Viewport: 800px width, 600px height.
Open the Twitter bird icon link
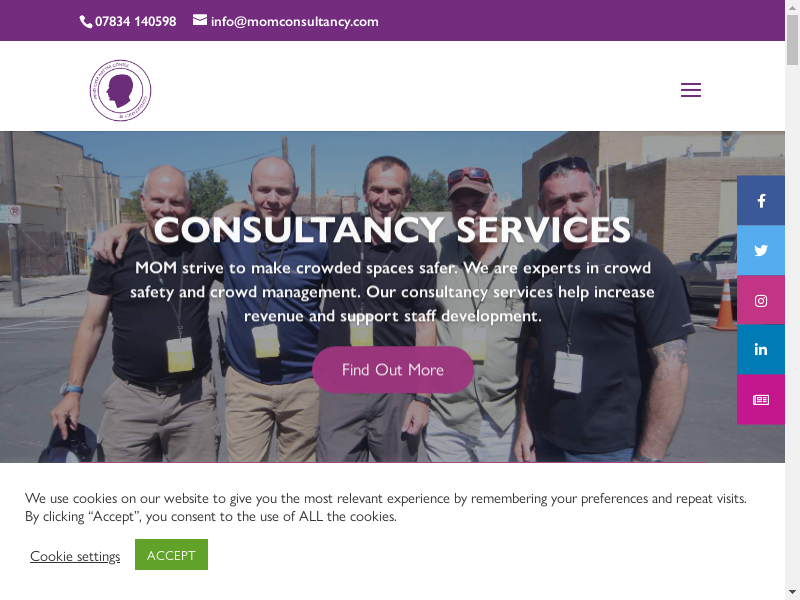point(761,251)
